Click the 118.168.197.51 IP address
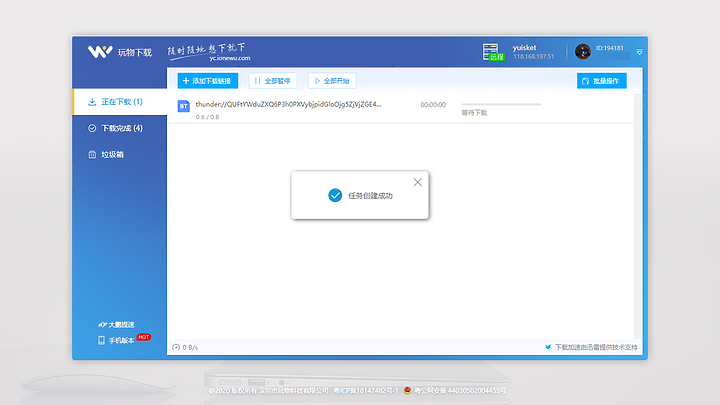 (x=534, y=56)
